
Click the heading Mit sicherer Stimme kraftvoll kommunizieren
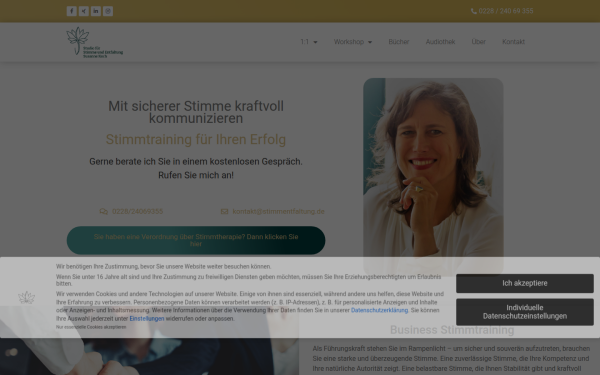tap(196, 112)
